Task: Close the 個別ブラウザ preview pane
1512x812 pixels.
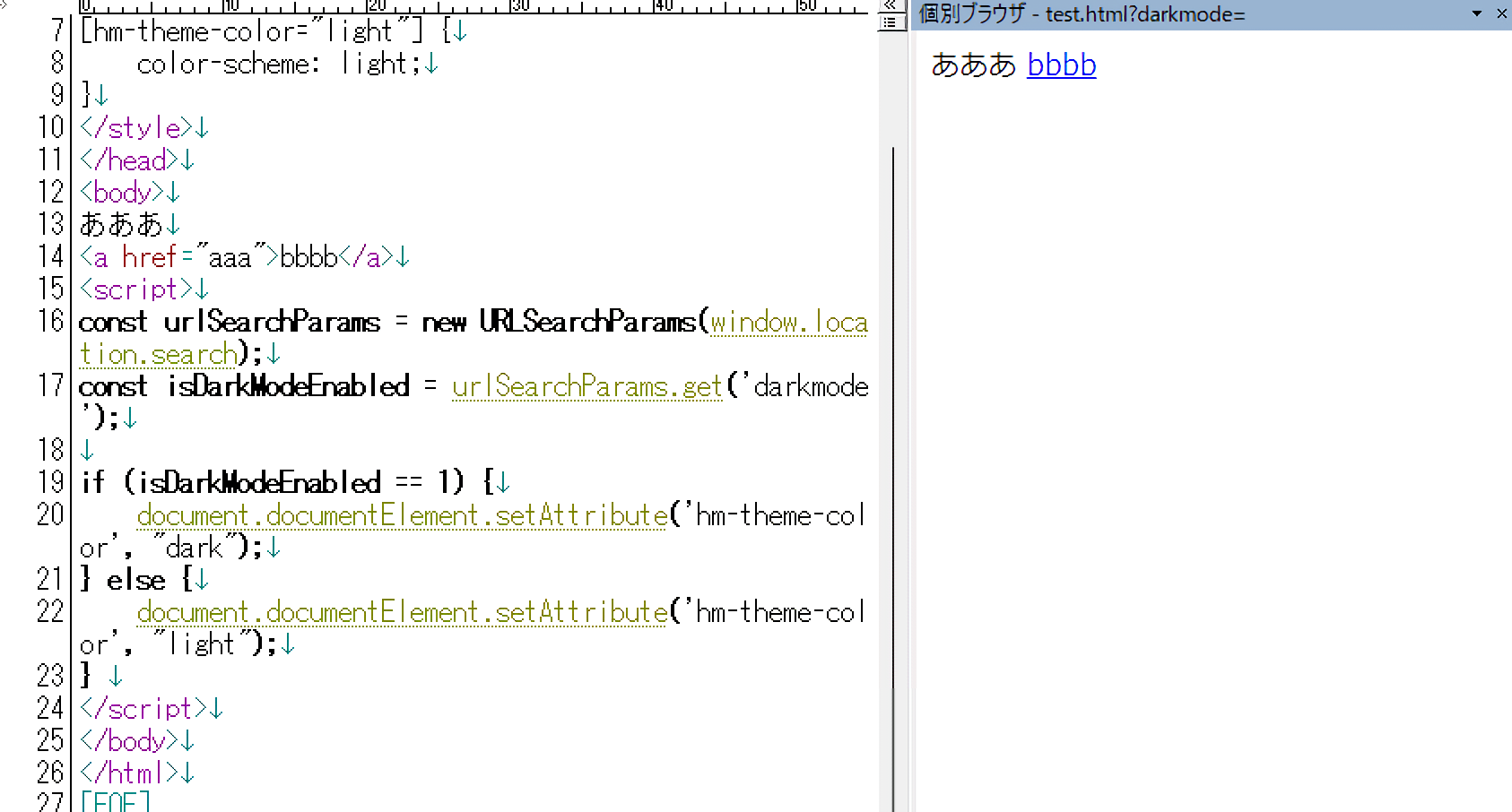Action: pyautogui.click(x=1502, y=13)
